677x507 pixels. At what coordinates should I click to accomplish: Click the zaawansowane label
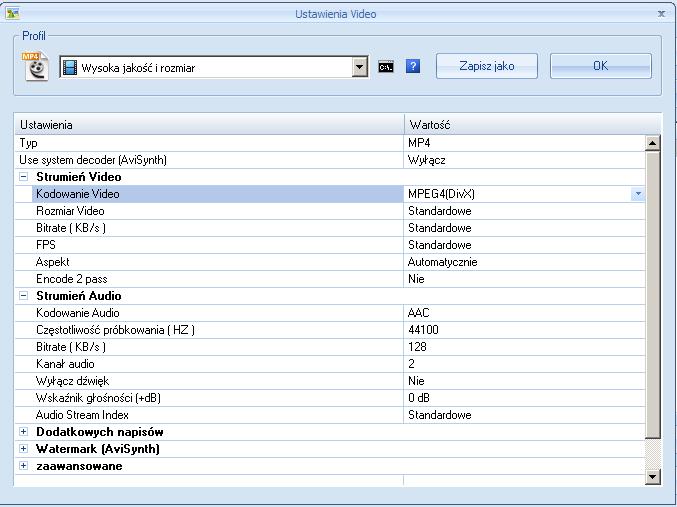79,466
